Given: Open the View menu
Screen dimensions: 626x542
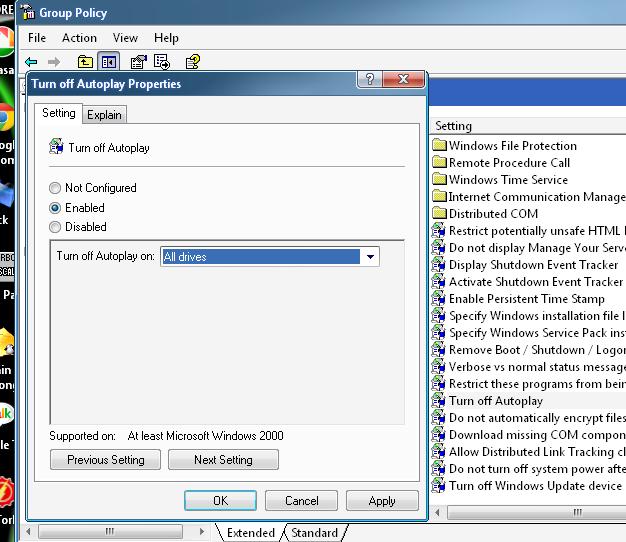Looking at the screenshot, I should click(125, 38).
